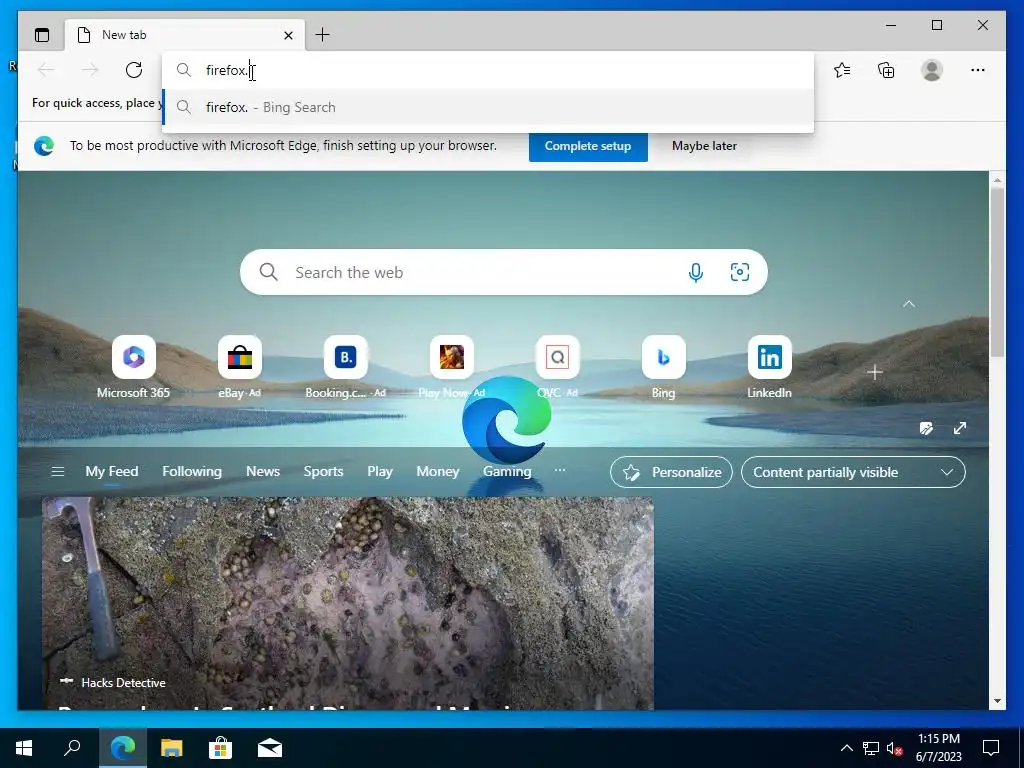Click the Refresh page icon

pyautogui.click(x=134, y=70)
